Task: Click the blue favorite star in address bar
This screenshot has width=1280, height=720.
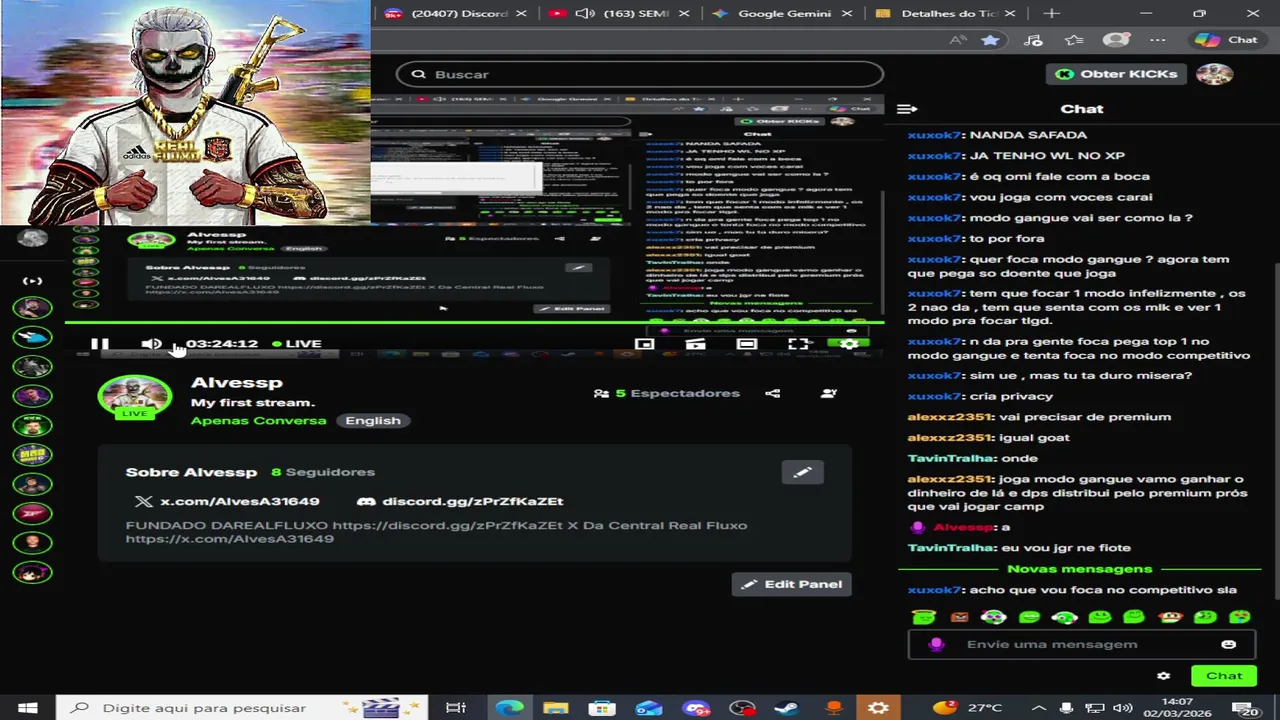Action: point(990,40)
